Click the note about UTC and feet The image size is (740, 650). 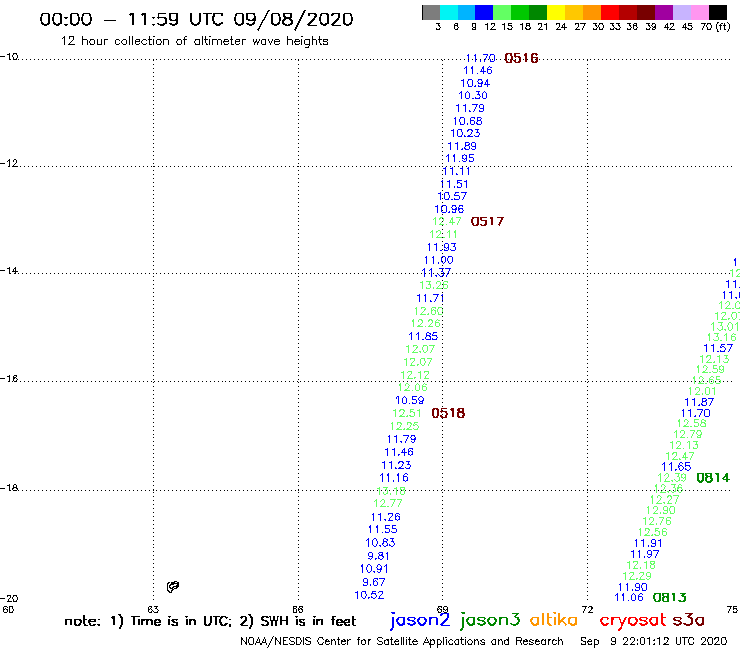point(210,621)
